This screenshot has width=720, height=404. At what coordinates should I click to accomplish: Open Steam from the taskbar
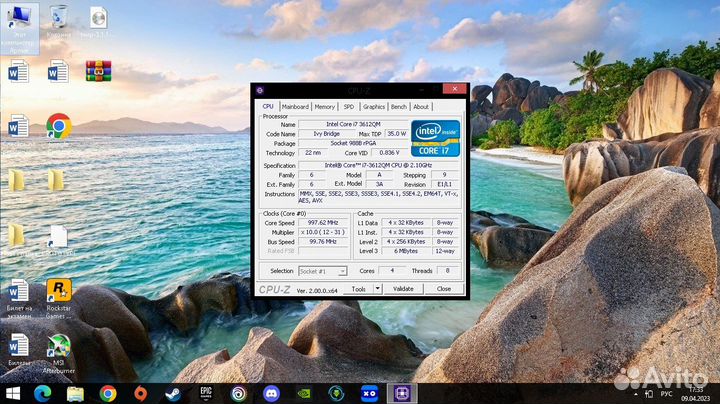click(173, 393)
